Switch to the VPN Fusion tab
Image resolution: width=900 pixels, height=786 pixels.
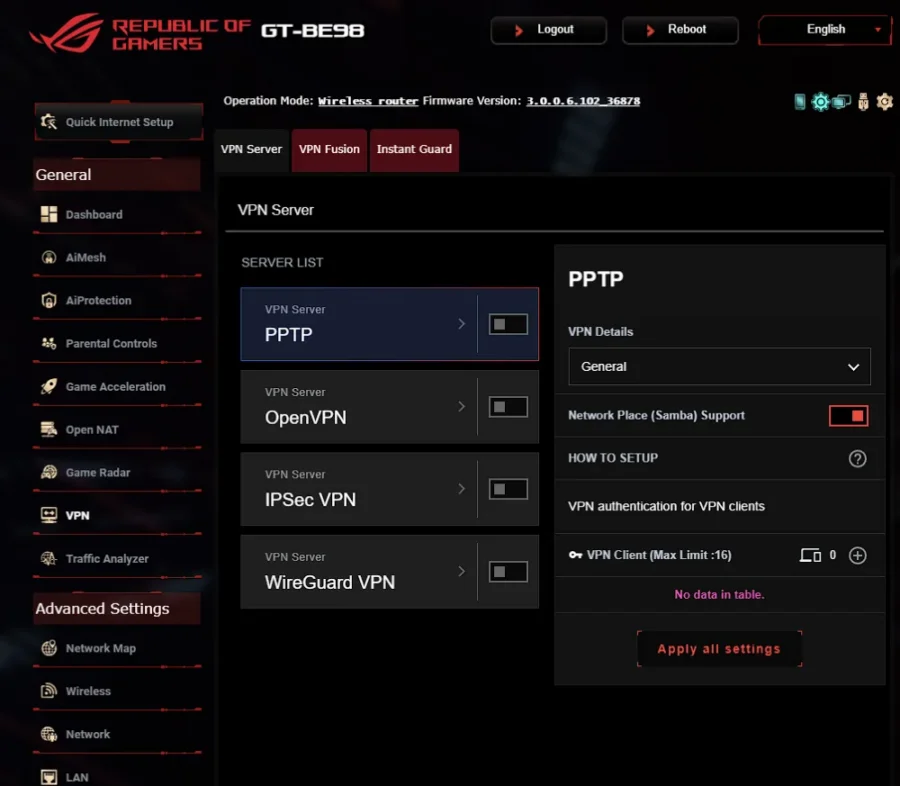pyautogui.click(x=329, y=149)
